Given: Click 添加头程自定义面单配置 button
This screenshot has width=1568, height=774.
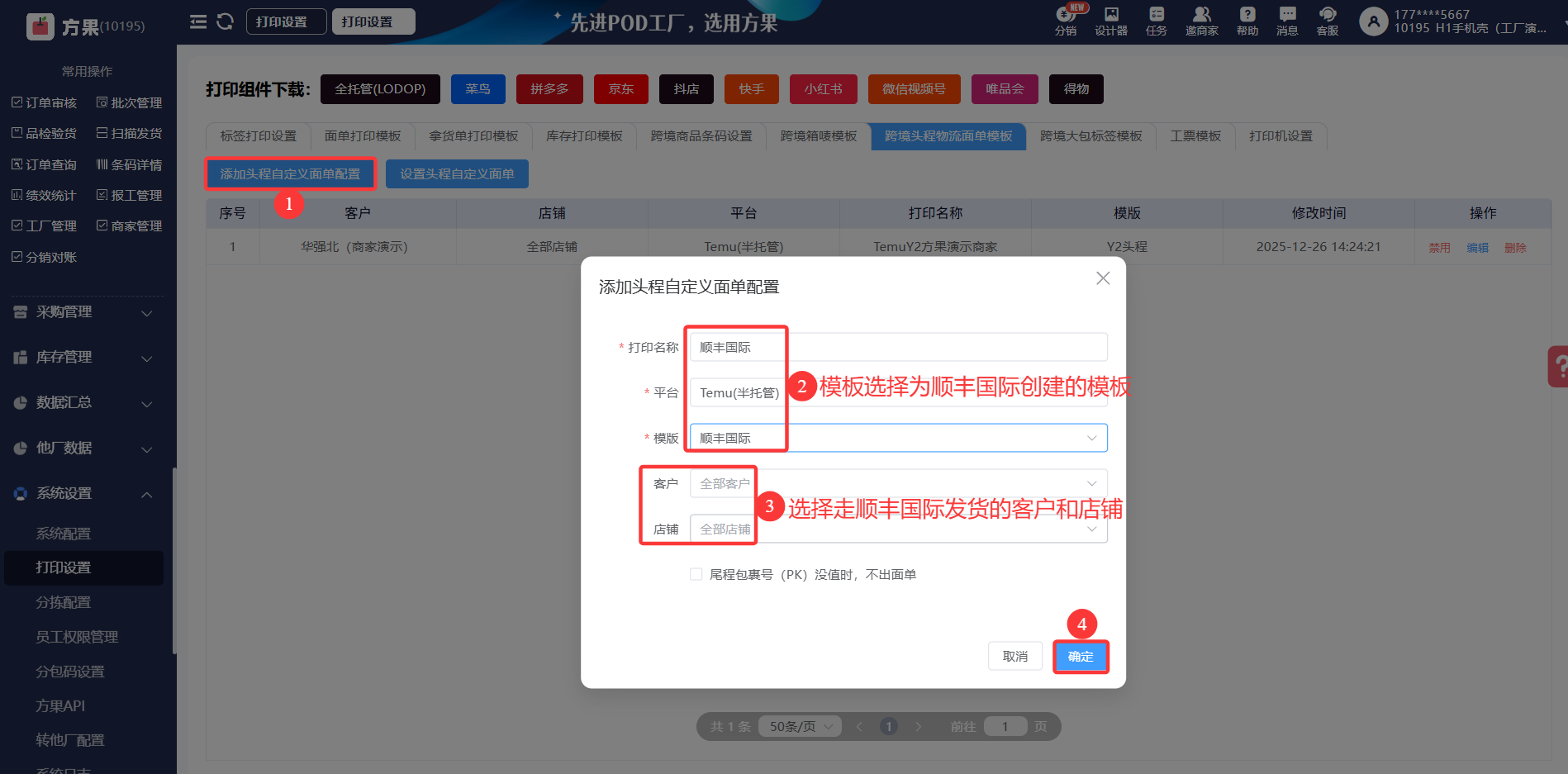Looking at the screenshot, I should point(290,173).
